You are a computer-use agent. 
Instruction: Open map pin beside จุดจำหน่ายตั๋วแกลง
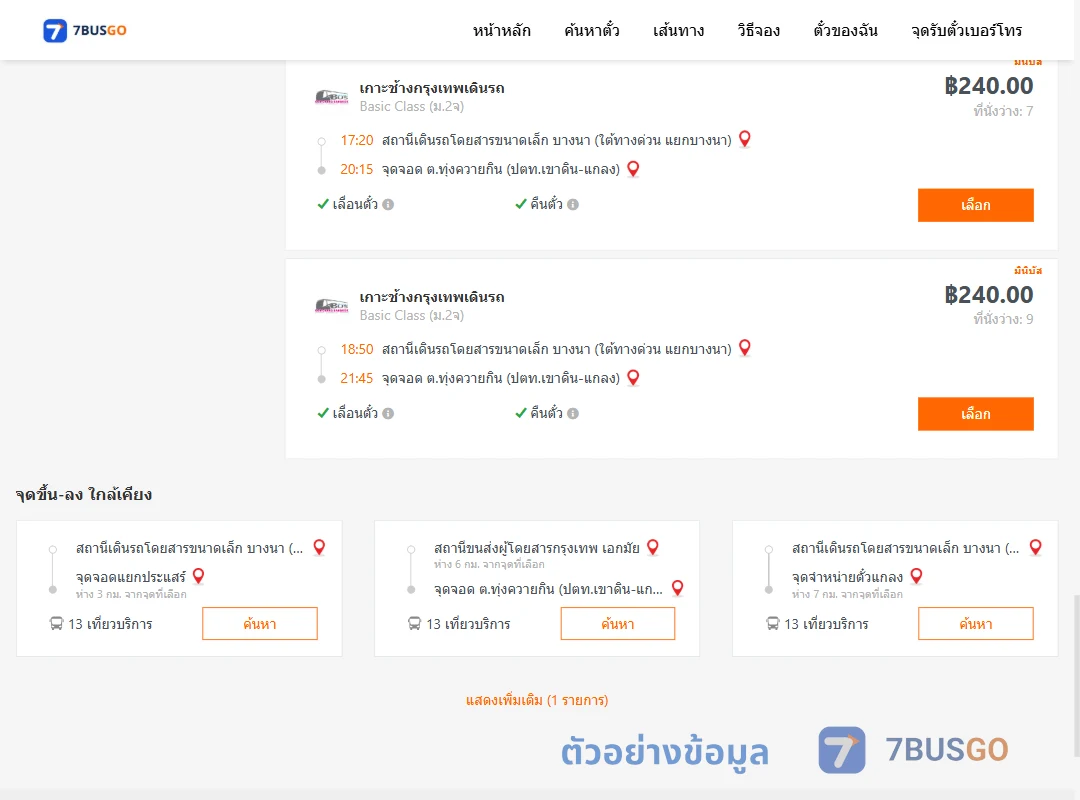coord(916,576)
